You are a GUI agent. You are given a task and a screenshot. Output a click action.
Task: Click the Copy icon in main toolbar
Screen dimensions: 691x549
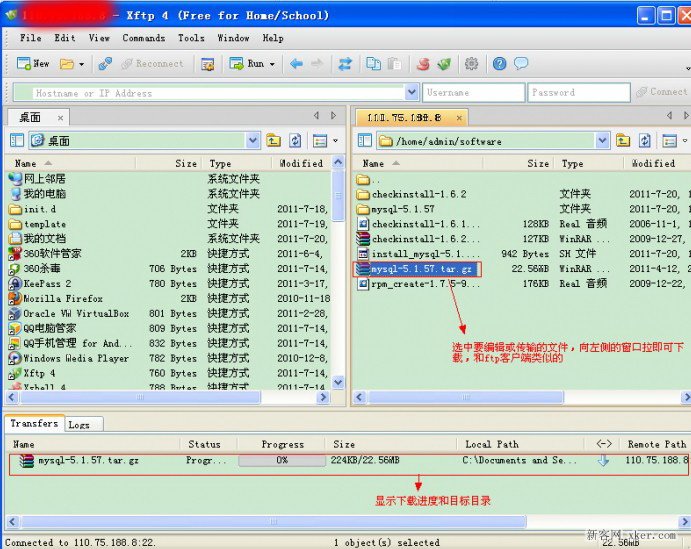coord(373,63)
